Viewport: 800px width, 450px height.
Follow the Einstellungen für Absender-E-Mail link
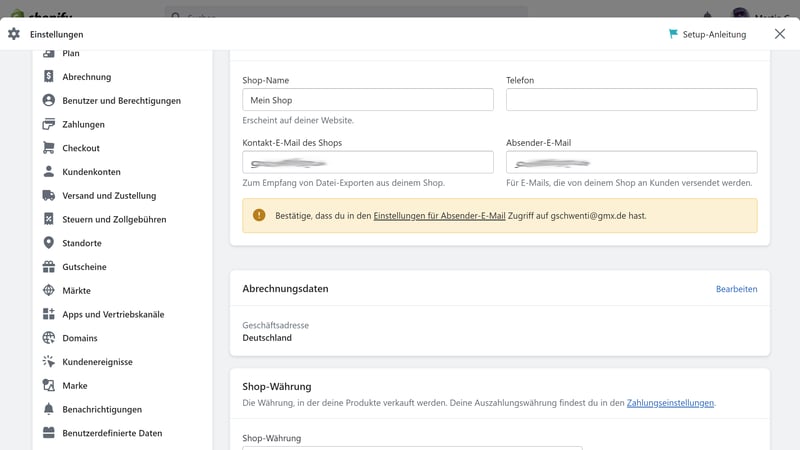pyautogui.click(x=439, y=215)
